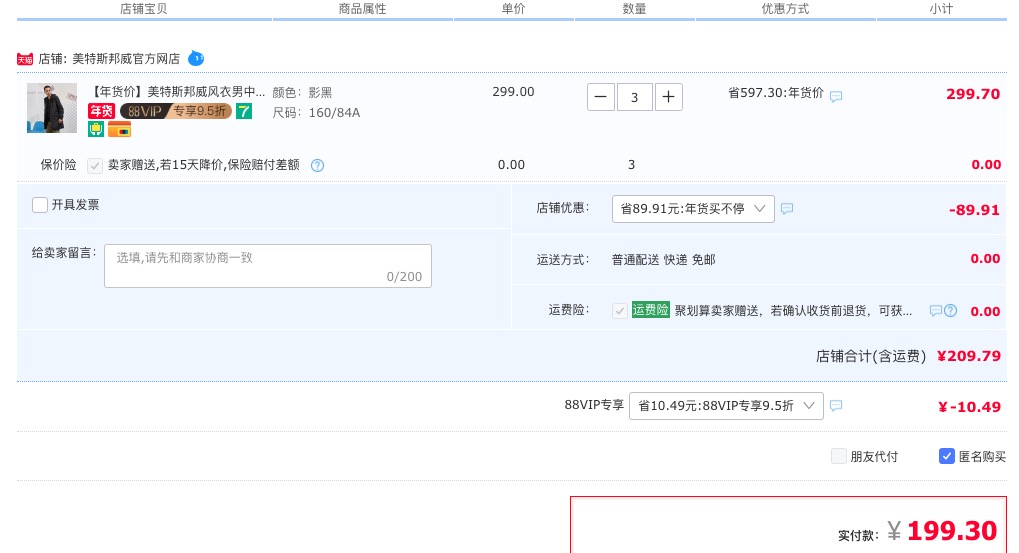Enable the 朋友代付 checkbox
The height and width of the screenshot is (553, 1019).
click(x=838, y=456)
